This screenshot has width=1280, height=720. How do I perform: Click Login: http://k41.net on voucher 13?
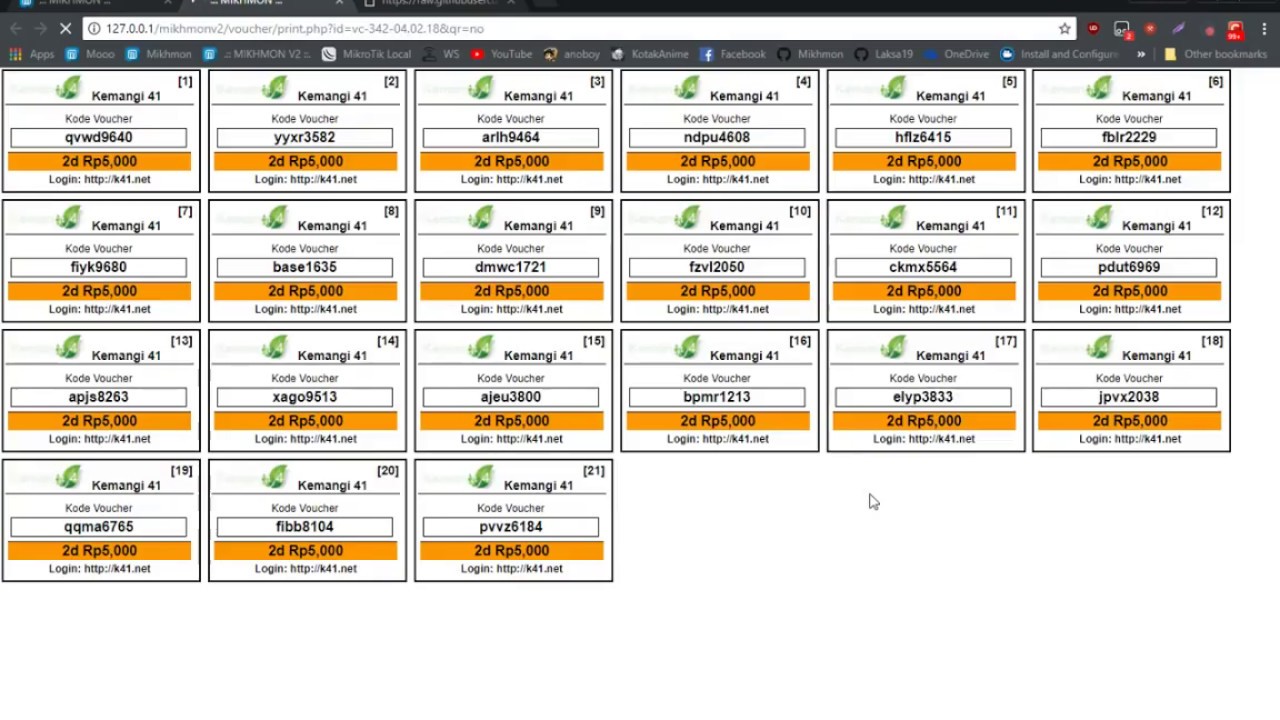click(x=99, y=439)
